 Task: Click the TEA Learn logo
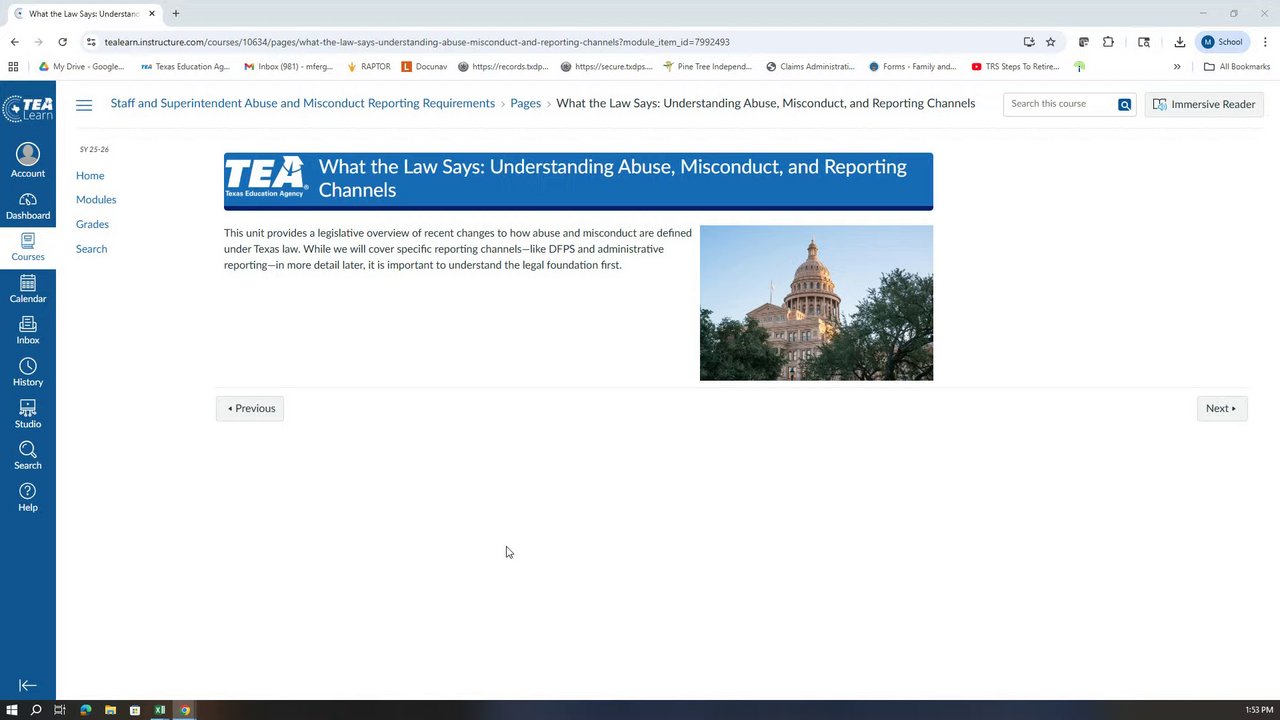click(28, 109)
